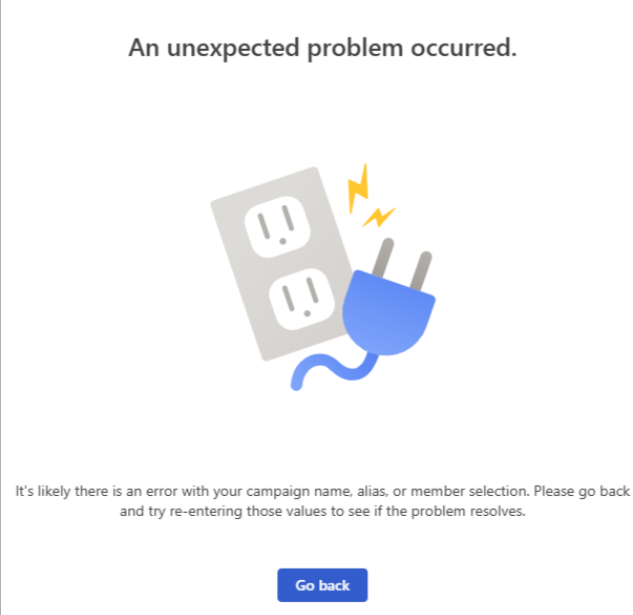
Task: Click the small yellow lightning bolt
Action: 378,217
